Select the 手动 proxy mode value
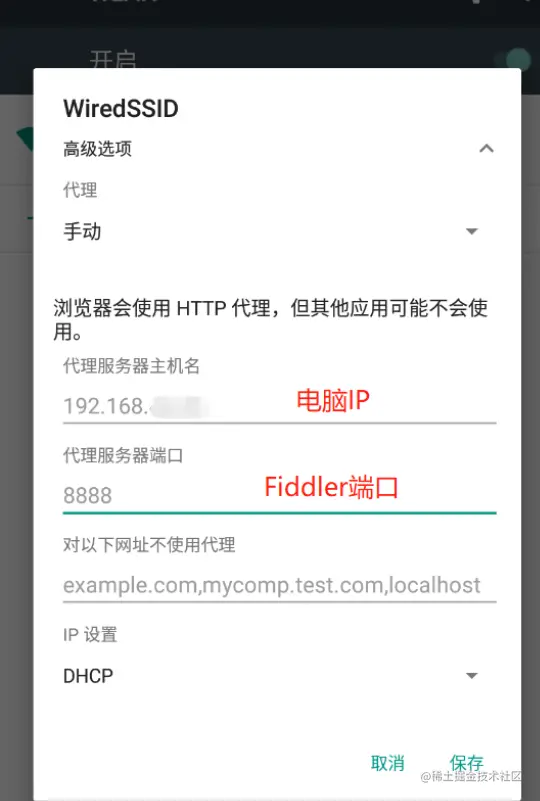This screenshot has height=801, width=540. (82, 231)
